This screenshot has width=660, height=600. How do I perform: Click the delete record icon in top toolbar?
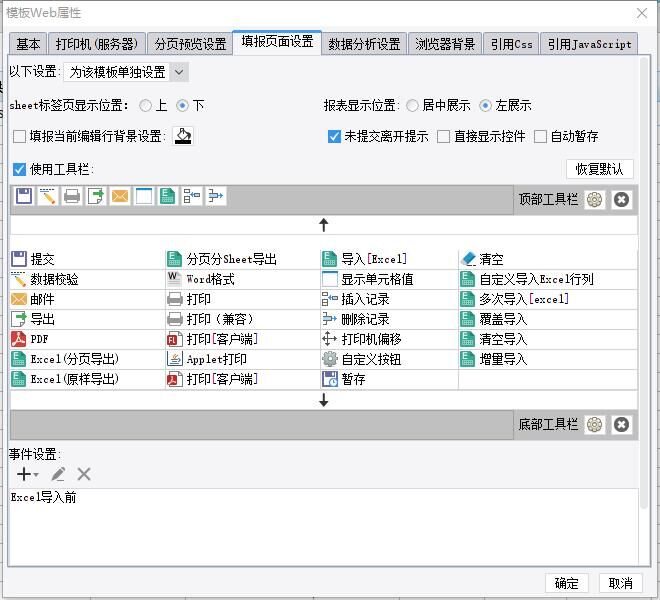click(x=216, y=196)
